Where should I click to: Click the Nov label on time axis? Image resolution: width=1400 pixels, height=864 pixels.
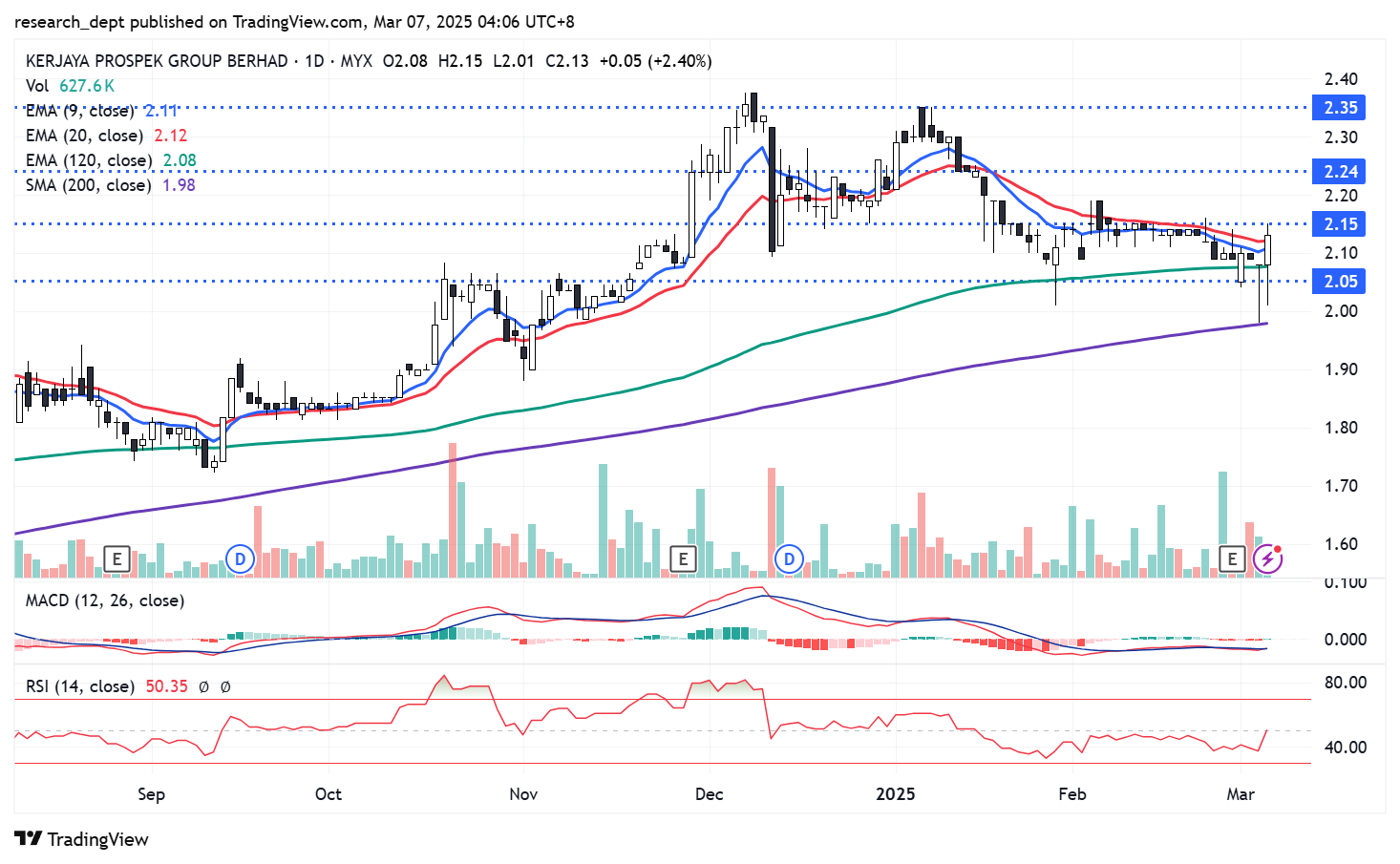[523, 794]
